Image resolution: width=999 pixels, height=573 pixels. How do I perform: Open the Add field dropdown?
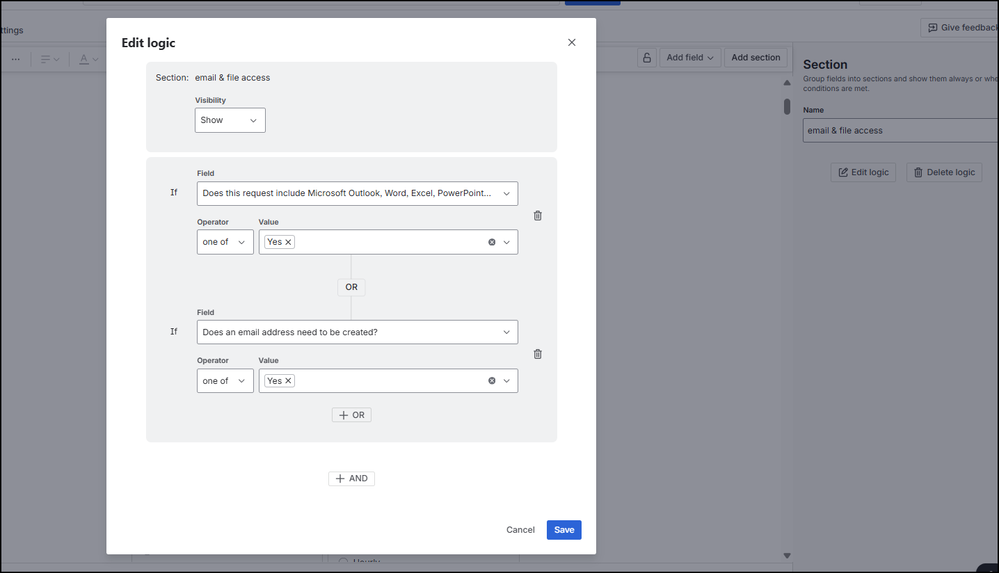pos(690,57)
